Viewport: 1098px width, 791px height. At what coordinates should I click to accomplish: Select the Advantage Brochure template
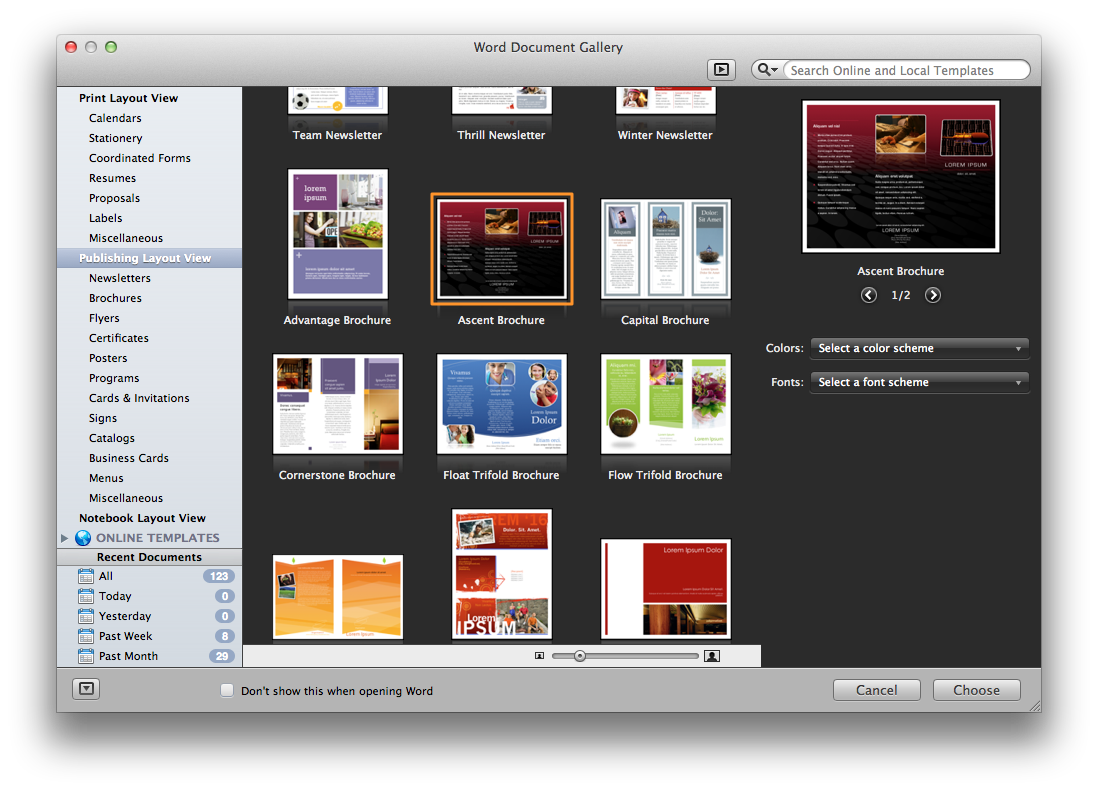[x=338, y=234]
